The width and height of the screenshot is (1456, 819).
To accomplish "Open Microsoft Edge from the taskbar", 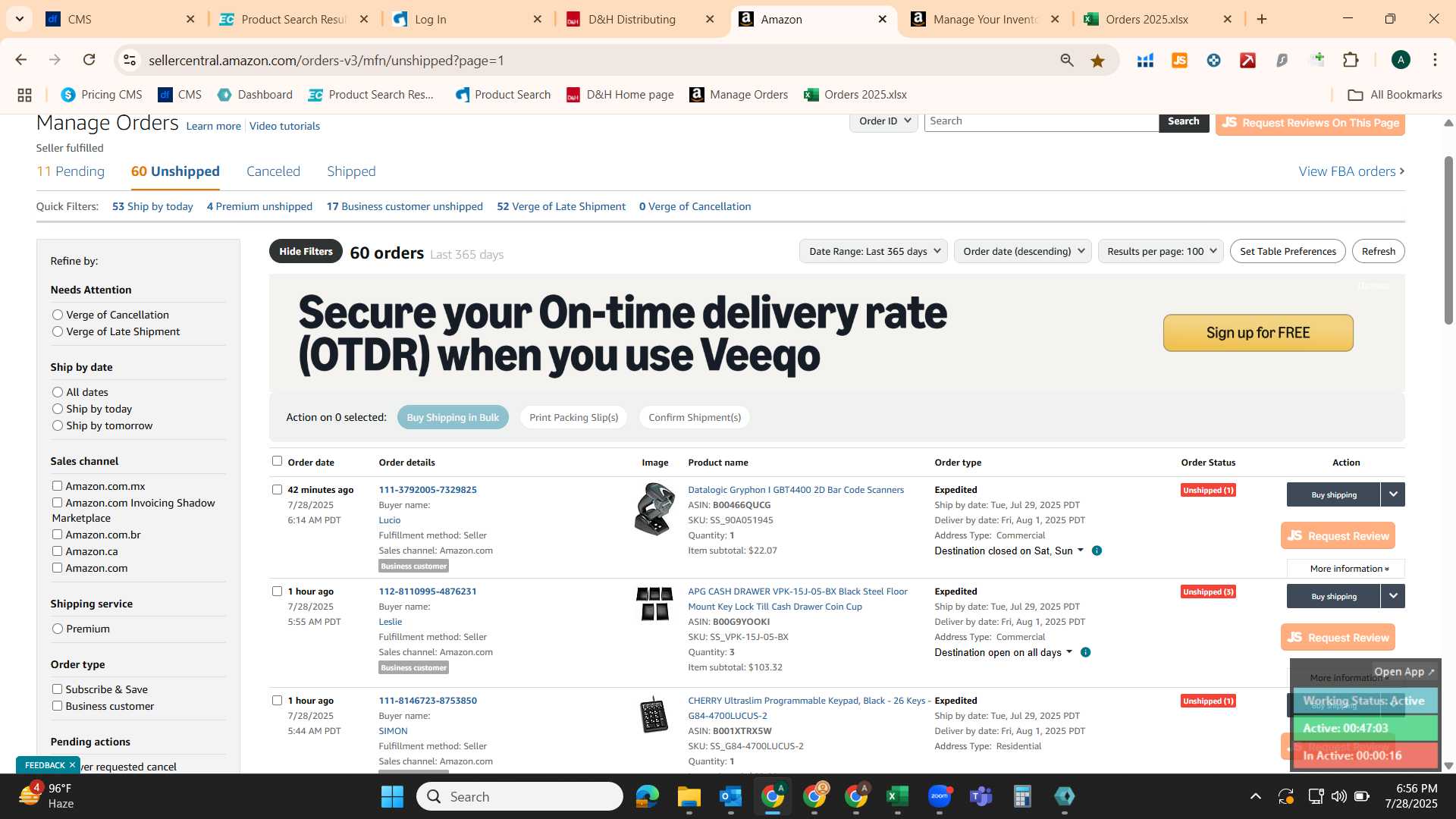I will [x=647, y=796].
